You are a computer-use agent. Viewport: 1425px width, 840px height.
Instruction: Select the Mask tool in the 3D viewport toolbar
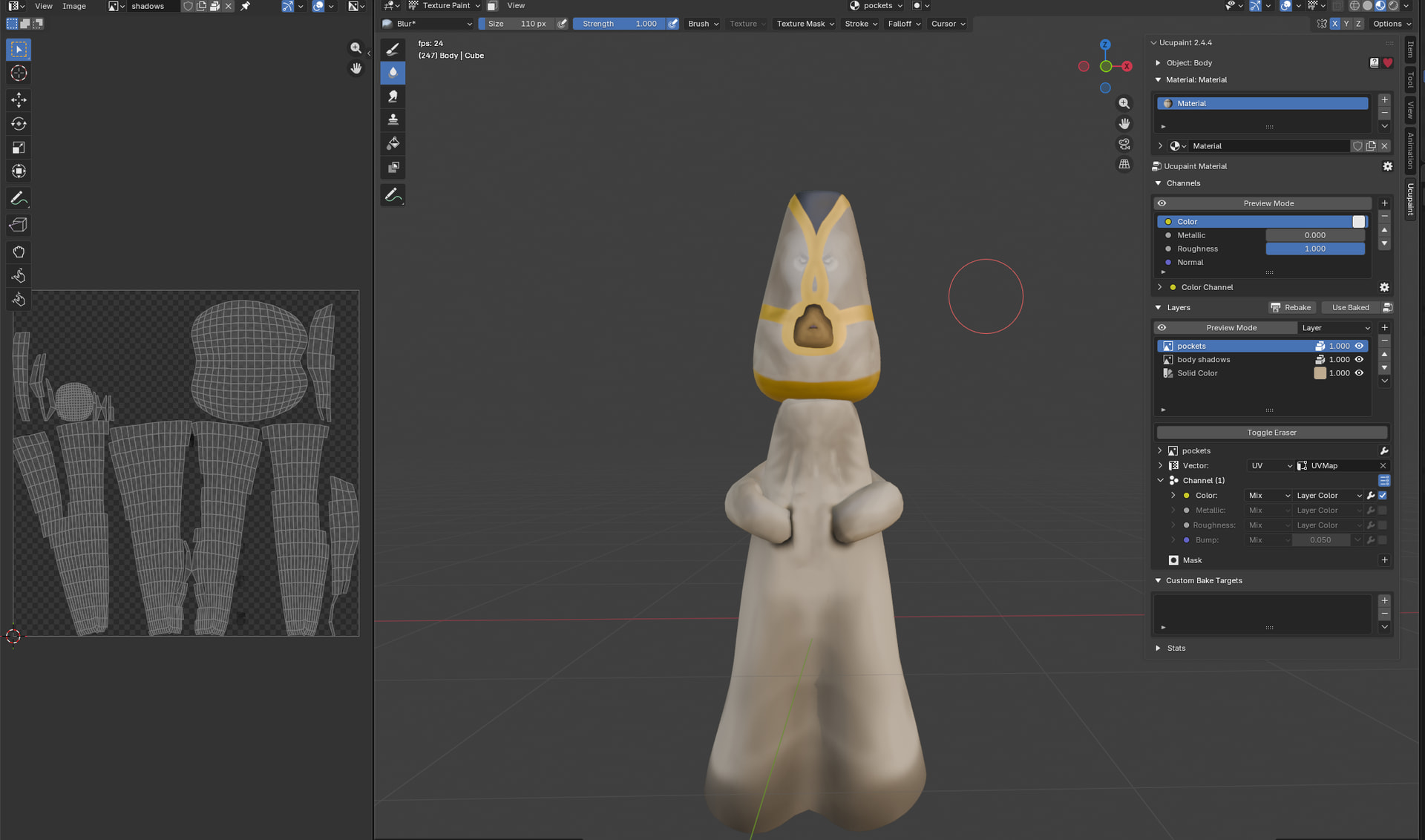point(393,168)
